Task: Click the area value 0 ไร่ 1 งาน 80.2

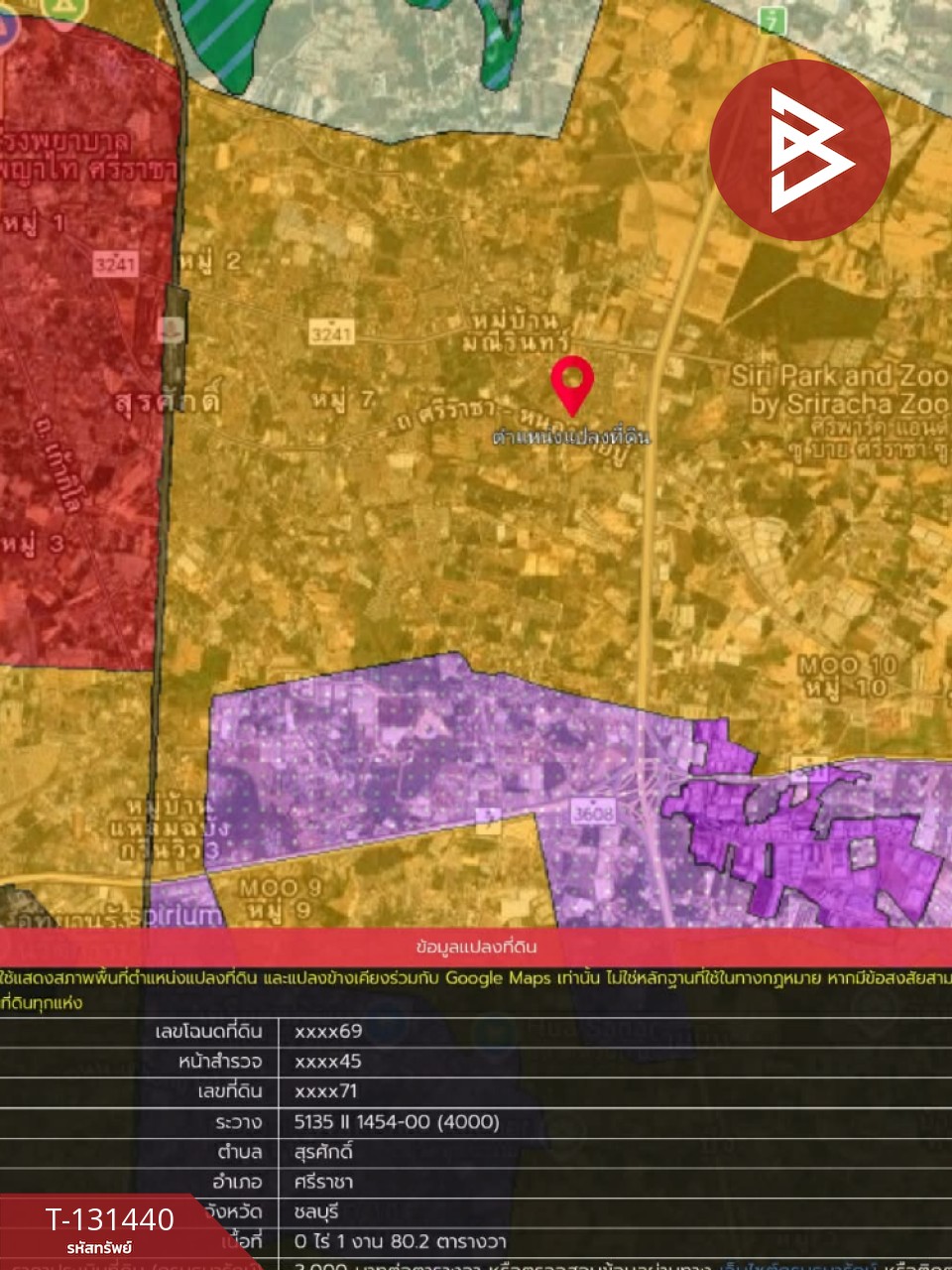Action: tap(400, 1241)
